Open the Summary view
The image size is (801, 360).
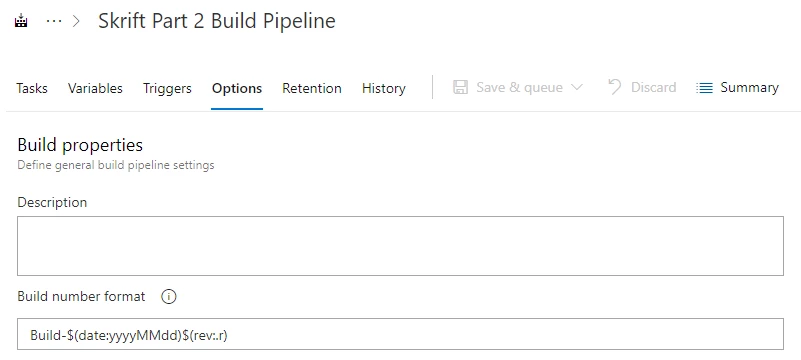coord(749,88)
